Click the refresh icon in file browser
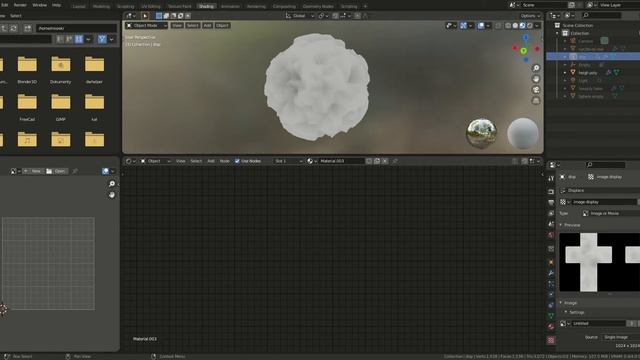Image resolution: width=640 pixels, height=360 pixels. tap(13, 28)
